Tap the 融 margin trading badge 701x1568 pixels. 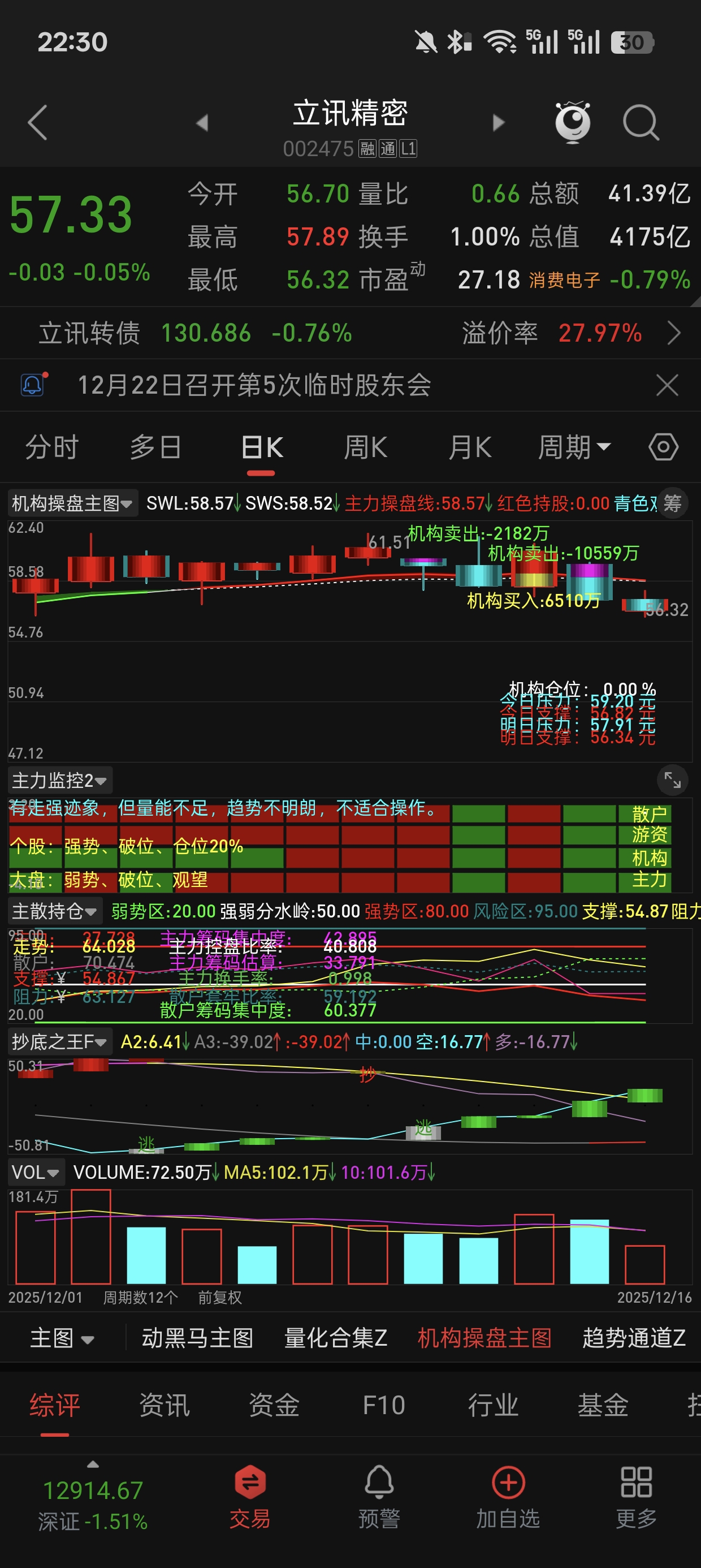pos(367,149)
